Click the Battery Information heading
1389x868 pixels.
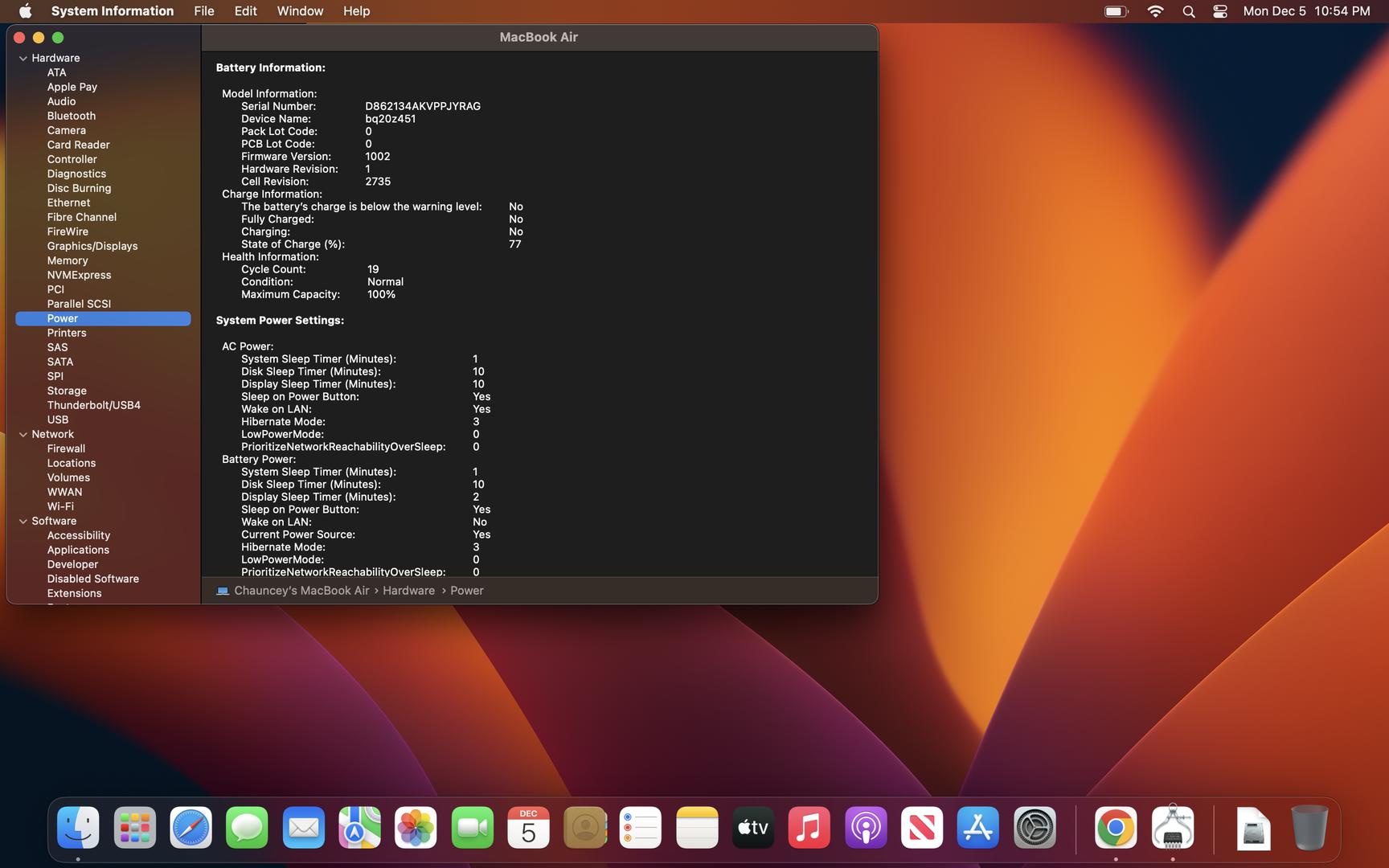tap(271, 68)
